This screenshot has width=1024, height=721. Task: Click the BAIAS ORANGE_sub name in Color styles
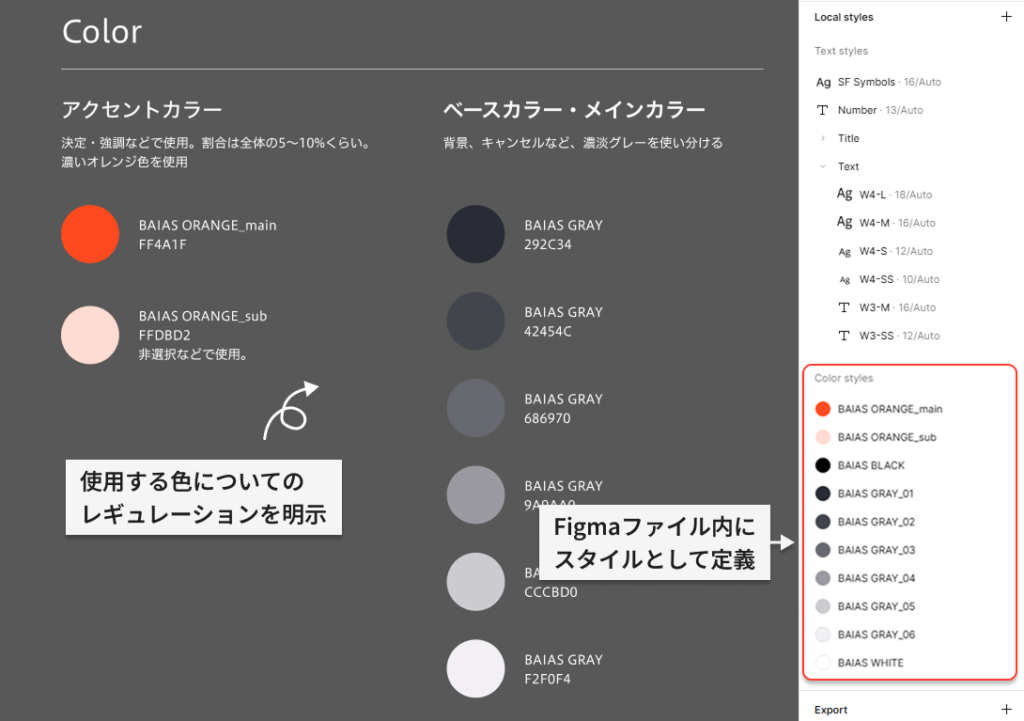(x=887, y=437)
